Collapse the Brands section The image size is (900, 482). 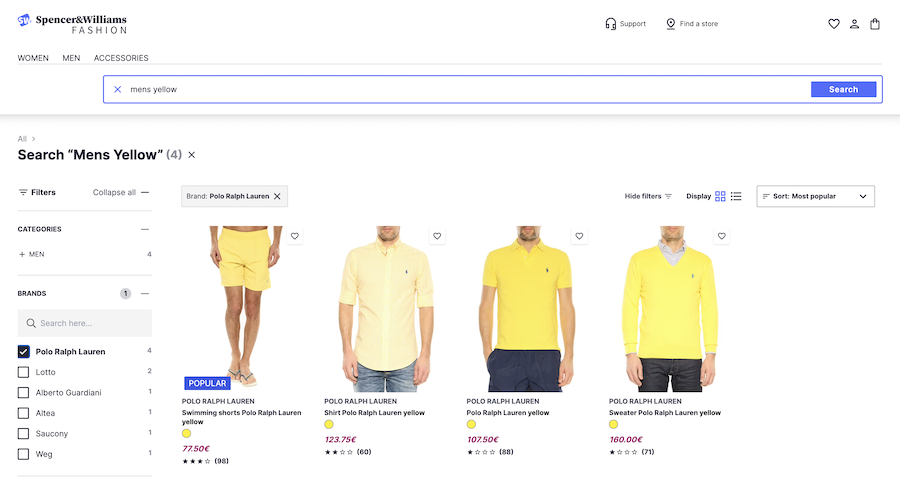tap(145, 293)
